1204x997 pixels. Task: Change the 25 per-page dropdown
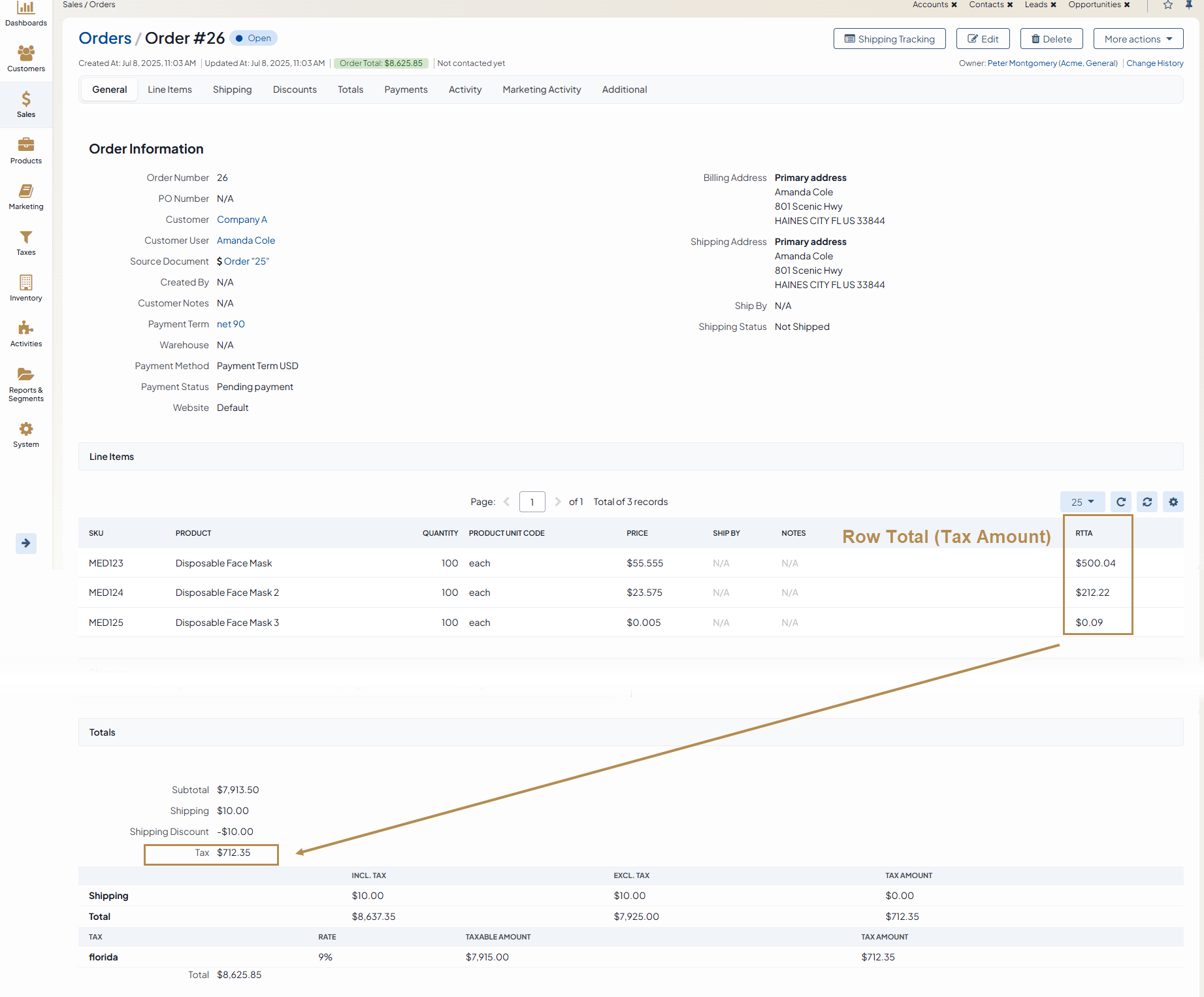pyautogui.click(x=1082, y=502)
